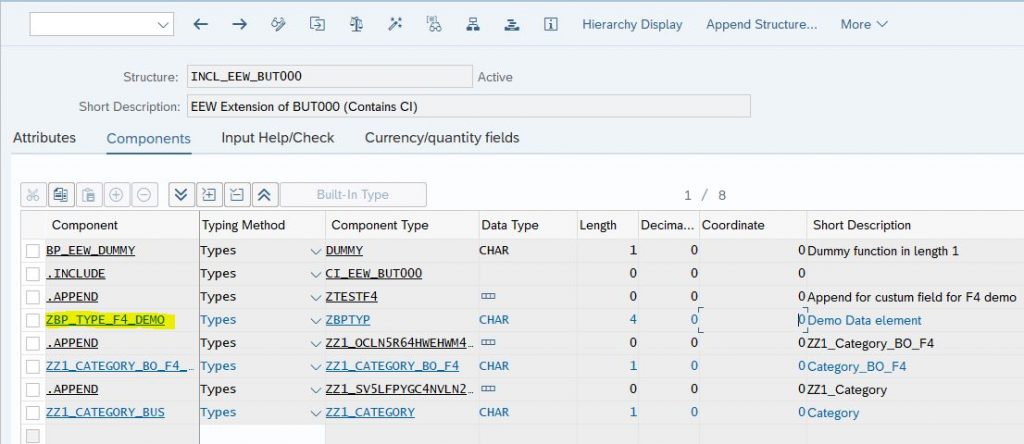Click the Activate (magic wand) icon
This screenshot has height=444, width=1024.
click(x=395, y=24)
